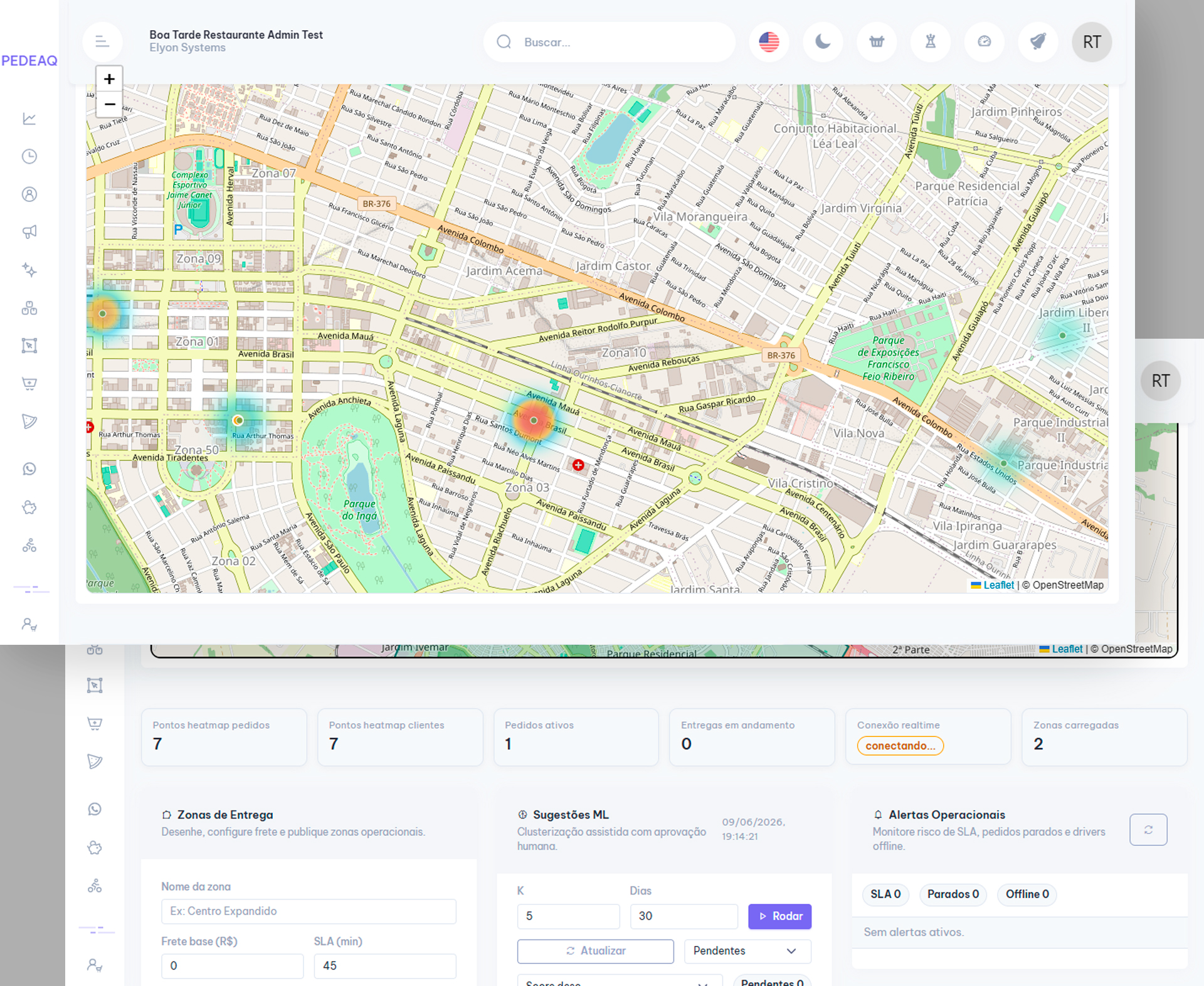Open bike icon in back window sidebar
1204x986 pixels.
[95, 886]
